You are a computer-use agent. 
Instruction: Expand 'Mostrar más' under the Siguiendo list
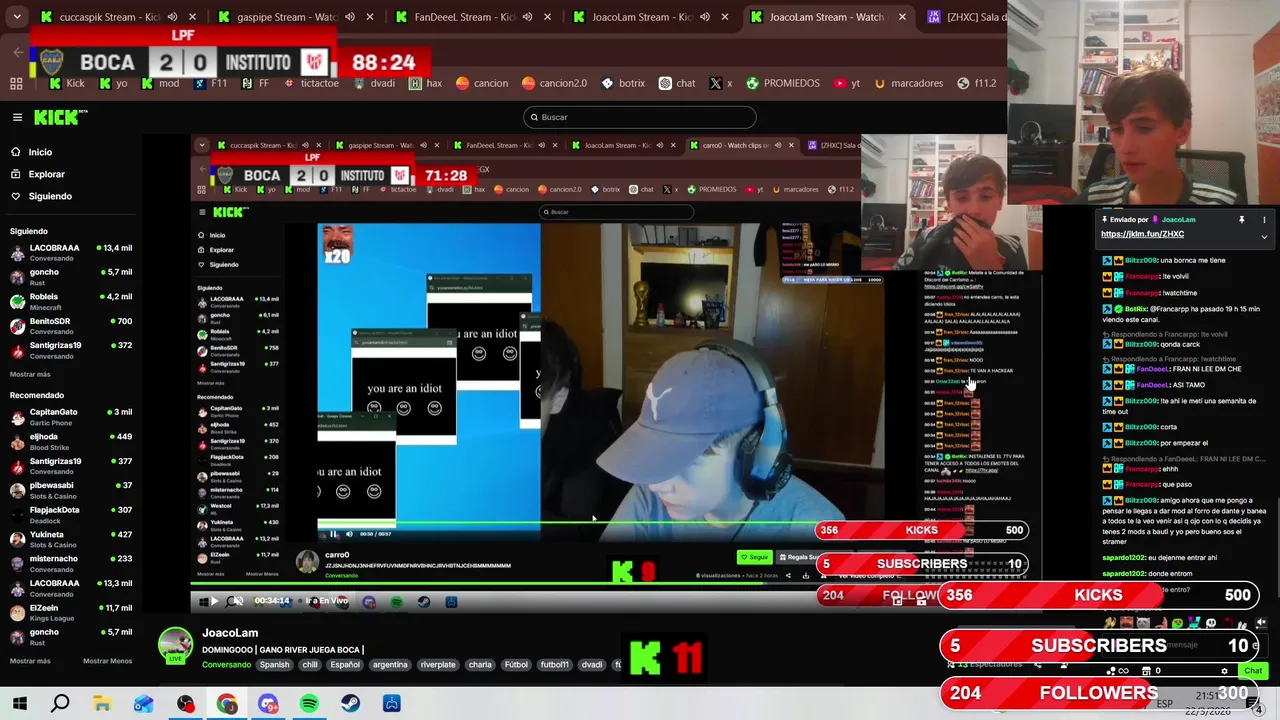click(x=30, y=374)
